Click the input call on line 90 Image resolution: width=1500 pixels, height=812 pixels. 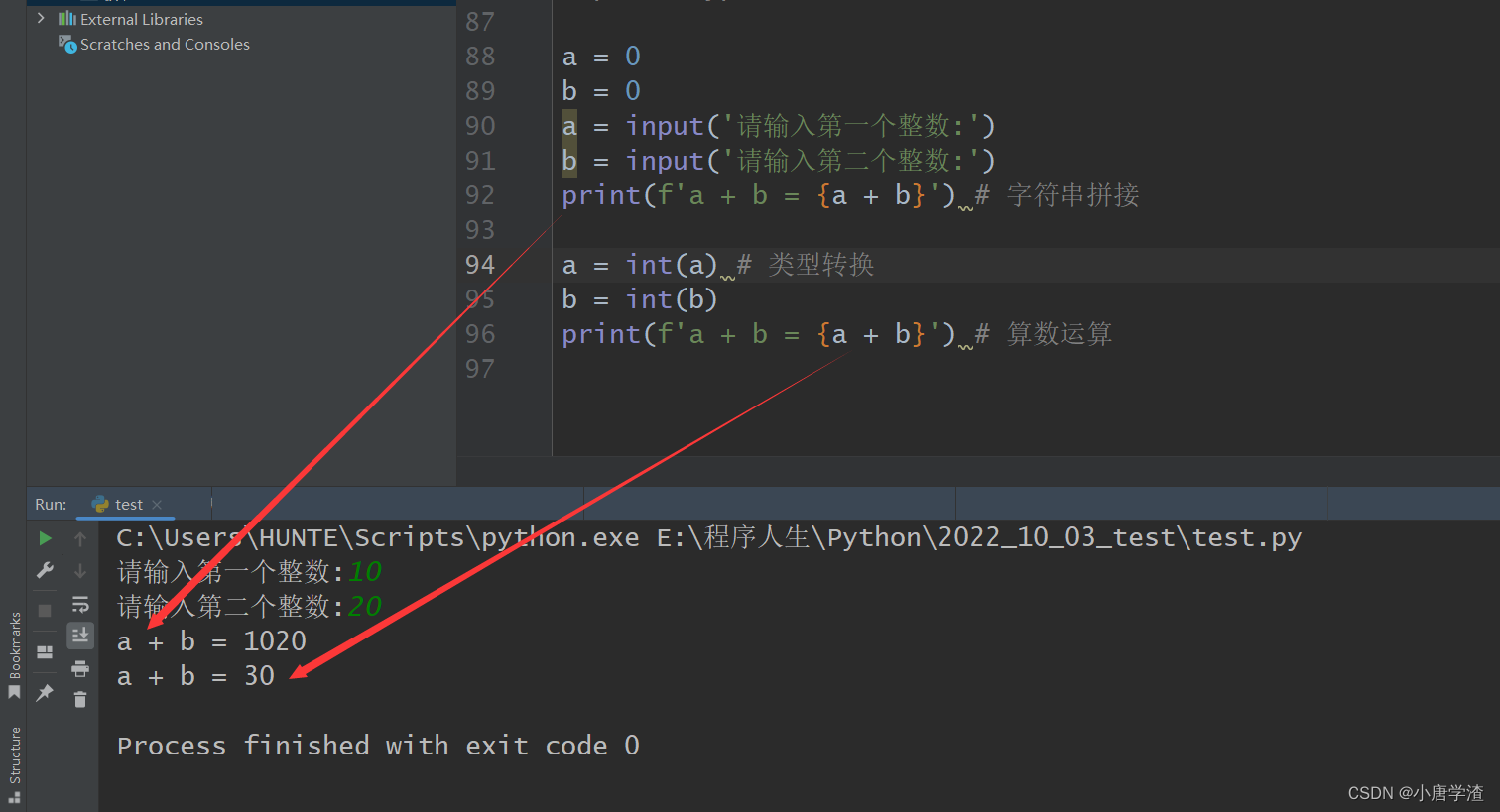[x=811, y=126]
